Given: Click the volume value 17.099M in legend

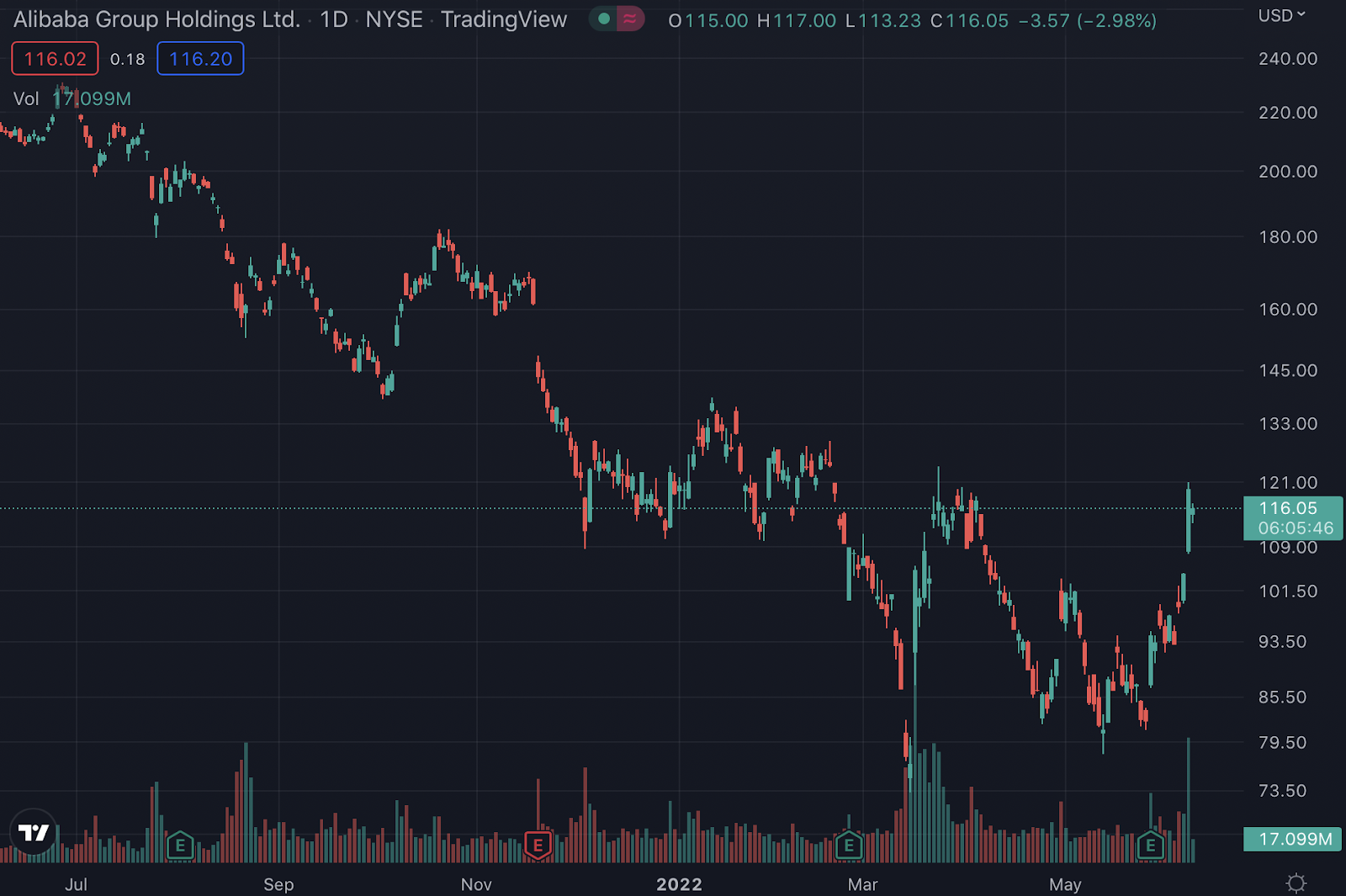Looking at the screenshot, I should click(92, 99).
